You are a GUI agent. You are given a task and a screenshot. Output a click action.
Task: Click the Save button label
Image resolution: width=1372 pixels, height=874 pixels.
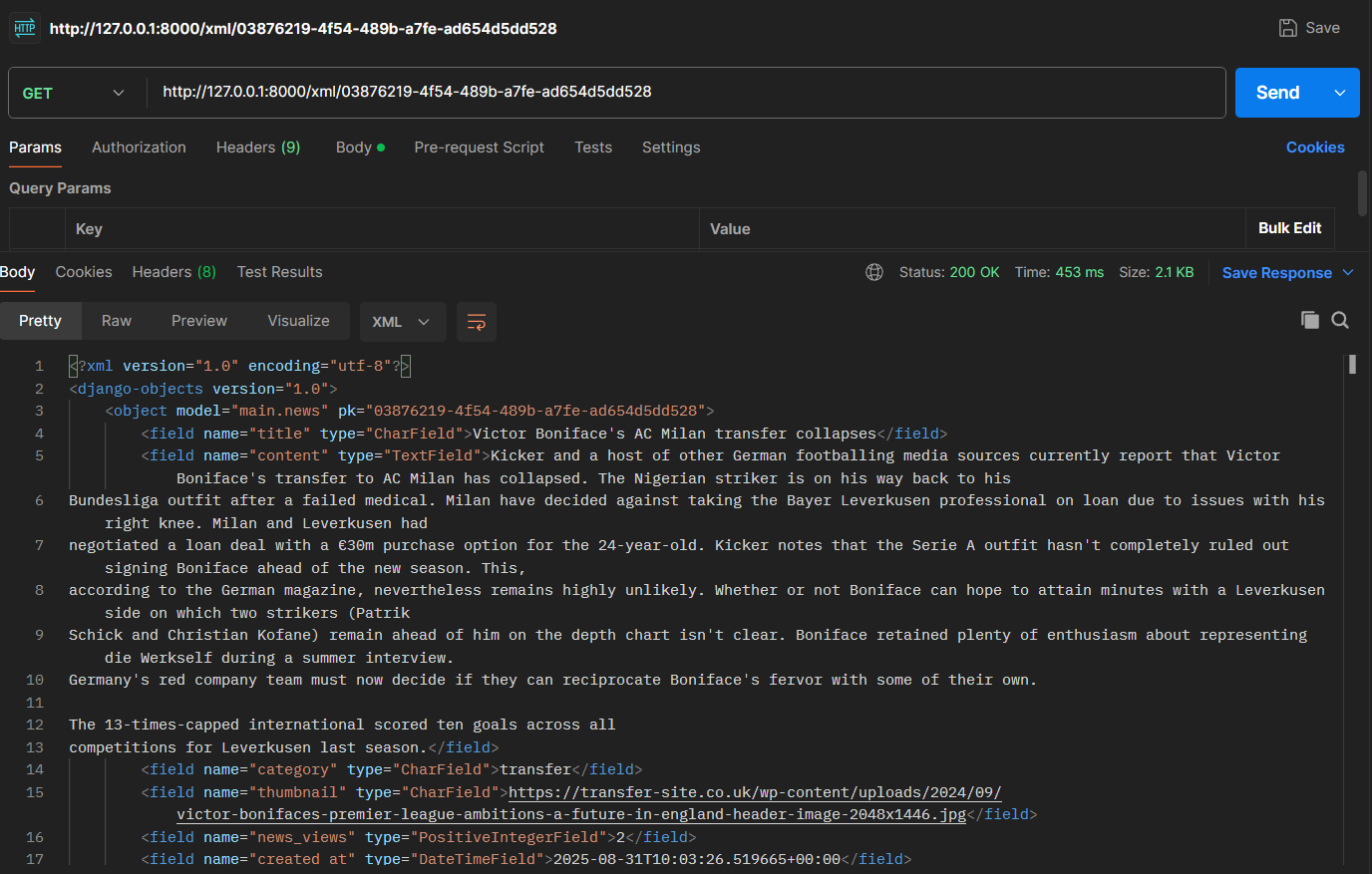[1322, 28]
